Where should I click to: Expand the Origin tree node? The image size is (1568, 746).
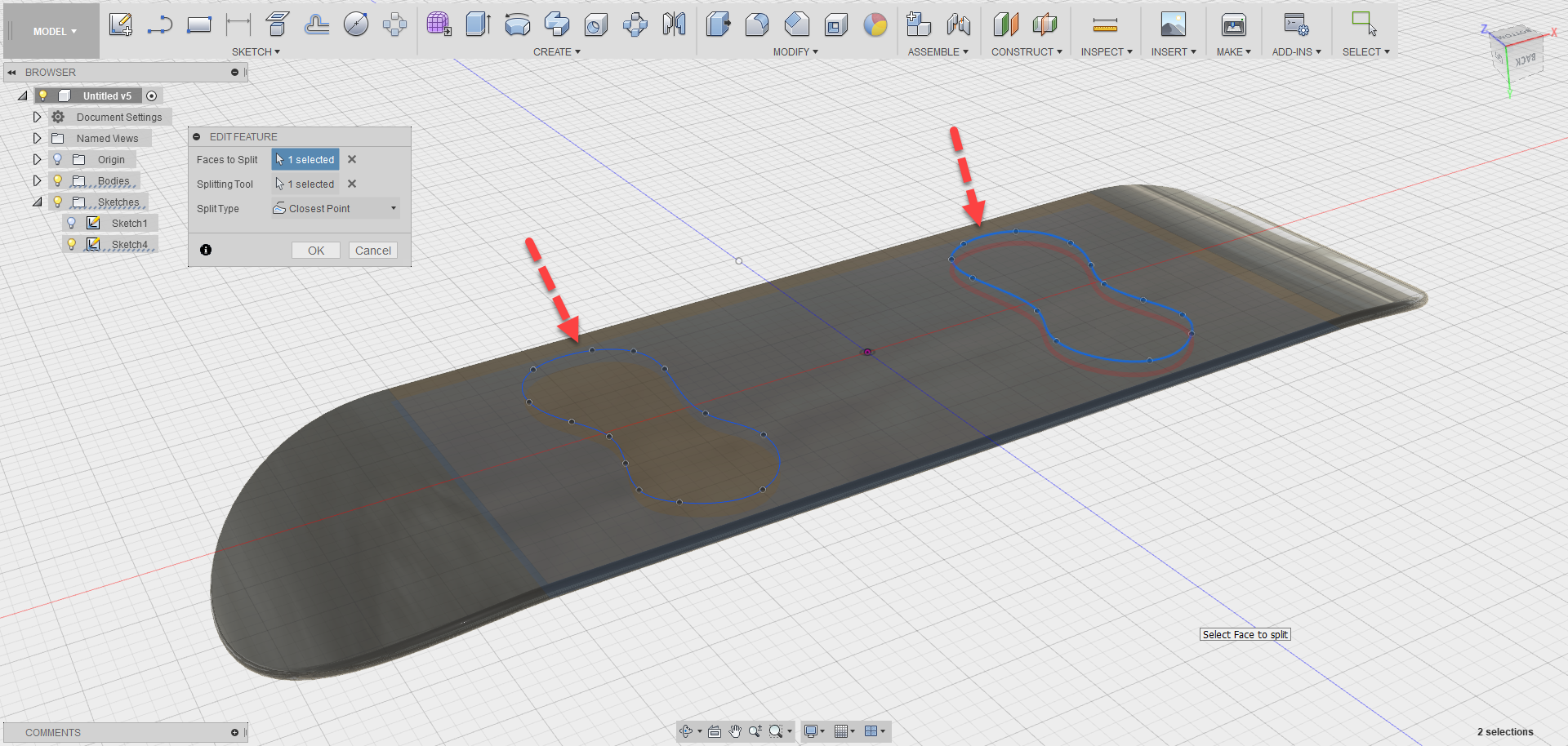click(37, 159)
